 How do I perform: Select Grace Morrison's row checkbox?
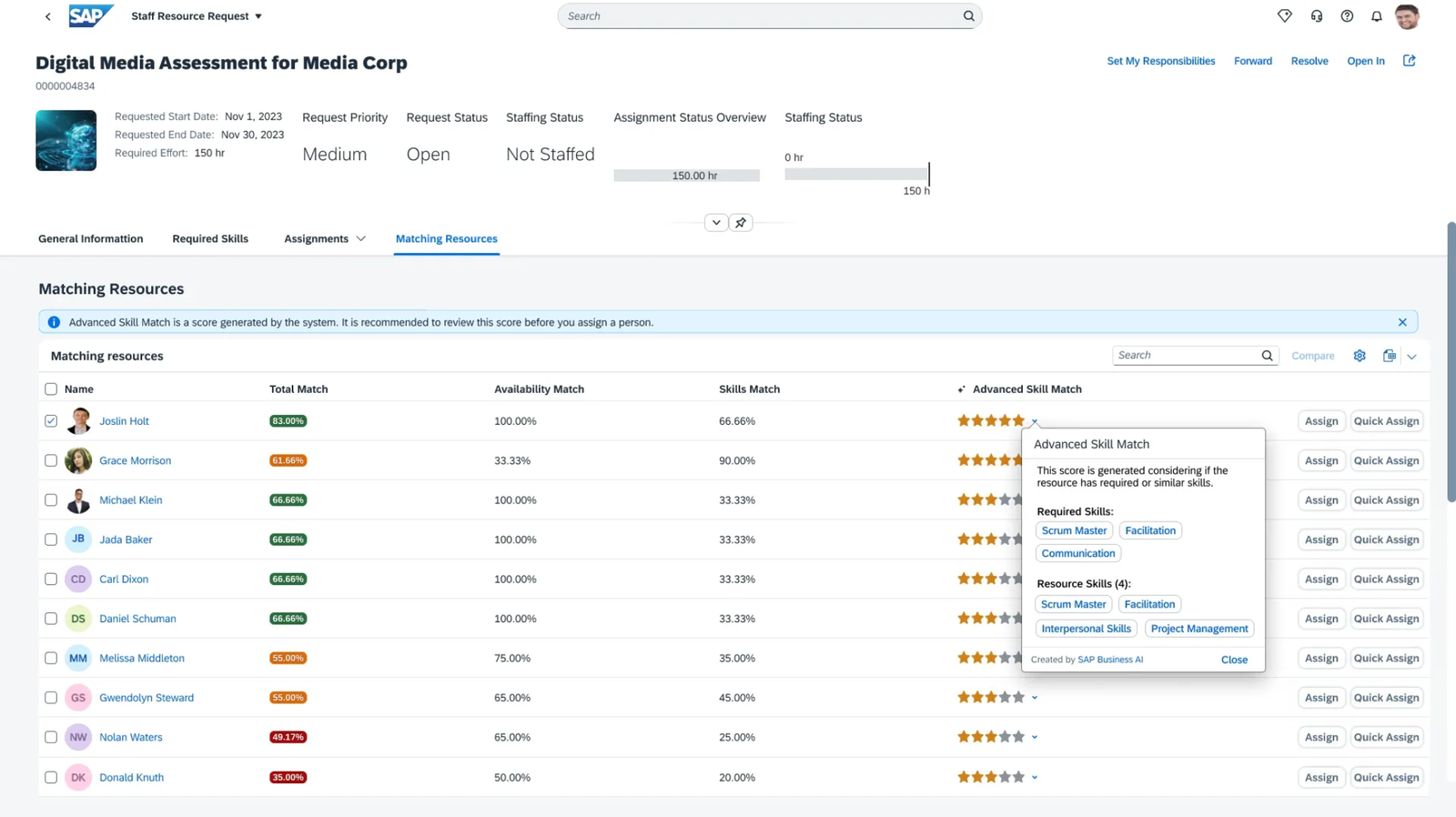point(51,460)
